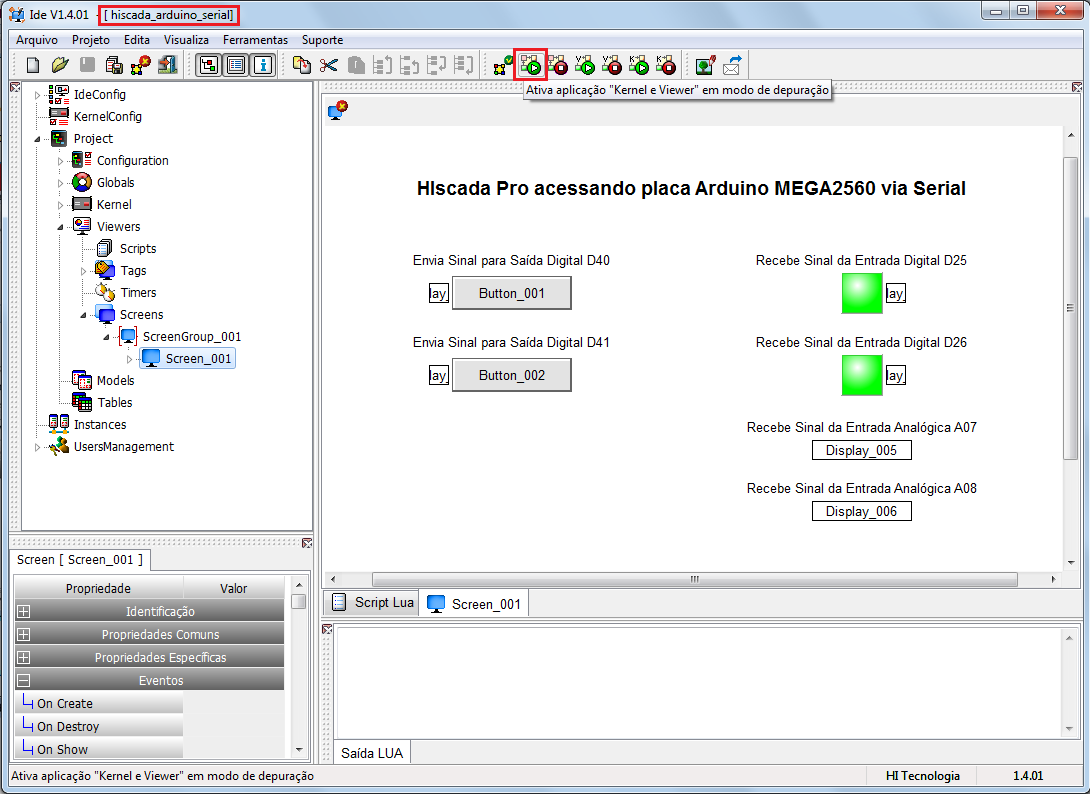This screenshot has height=794, width=1090.
Task: Open the Ferramentas menu
Action: click(255, 40)
